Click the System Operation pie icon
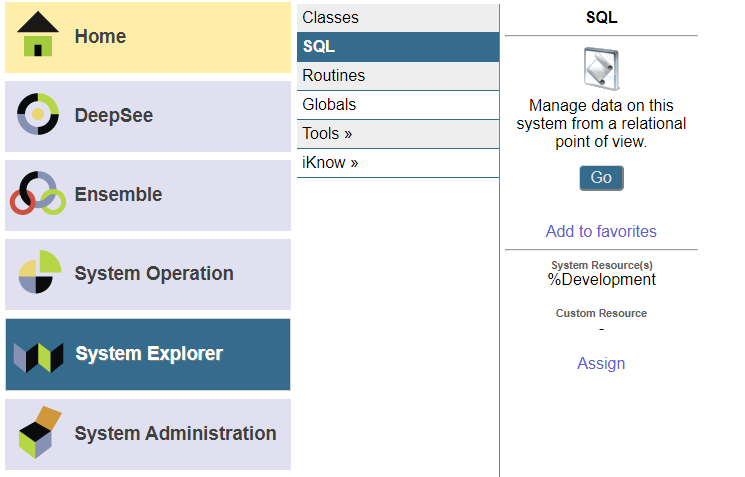 [40, 272]
